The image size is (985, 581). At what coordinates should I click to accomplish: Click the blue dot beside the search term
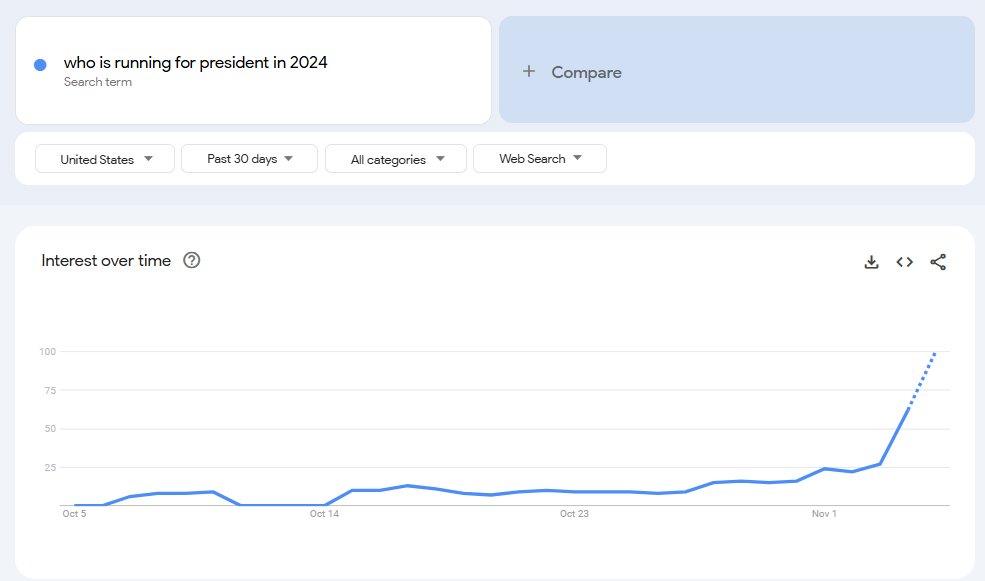(40, 65)
